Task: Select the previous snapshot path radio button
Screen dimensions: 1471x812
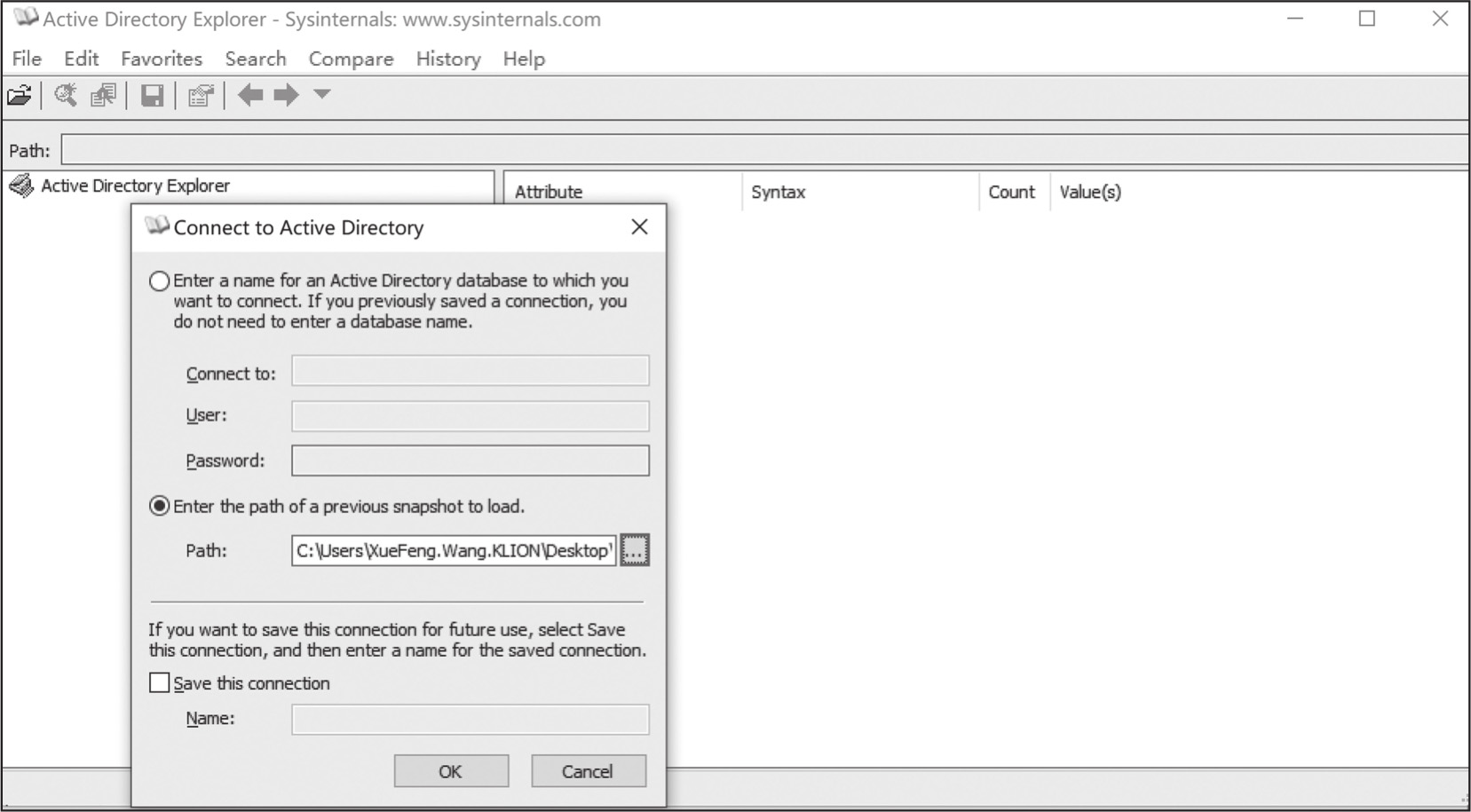Action: [x=160, y=506]
